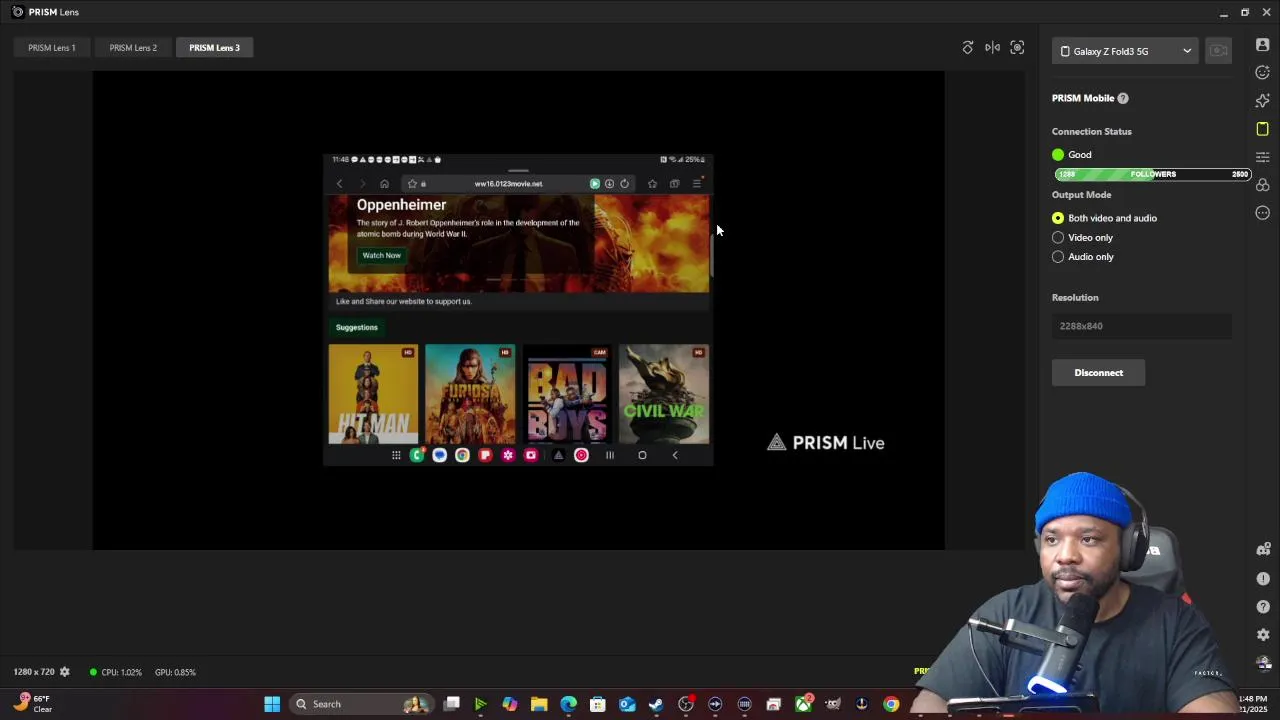Click the help question icon in lower sidebar
The height and width of the screenshot is (720, 1280).
click(x=1263, y=607)
